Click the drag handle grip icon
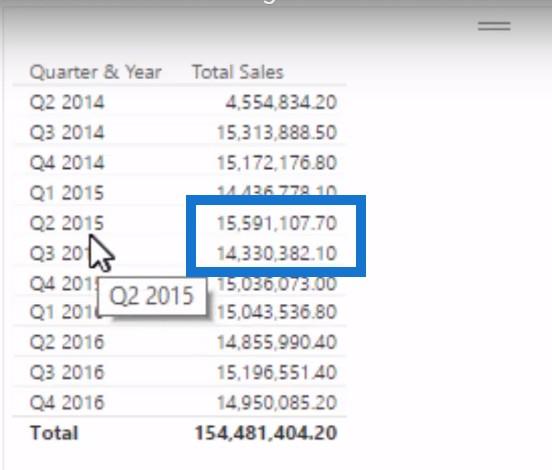This screenshot has height=470, width=552. pos(494,26)
